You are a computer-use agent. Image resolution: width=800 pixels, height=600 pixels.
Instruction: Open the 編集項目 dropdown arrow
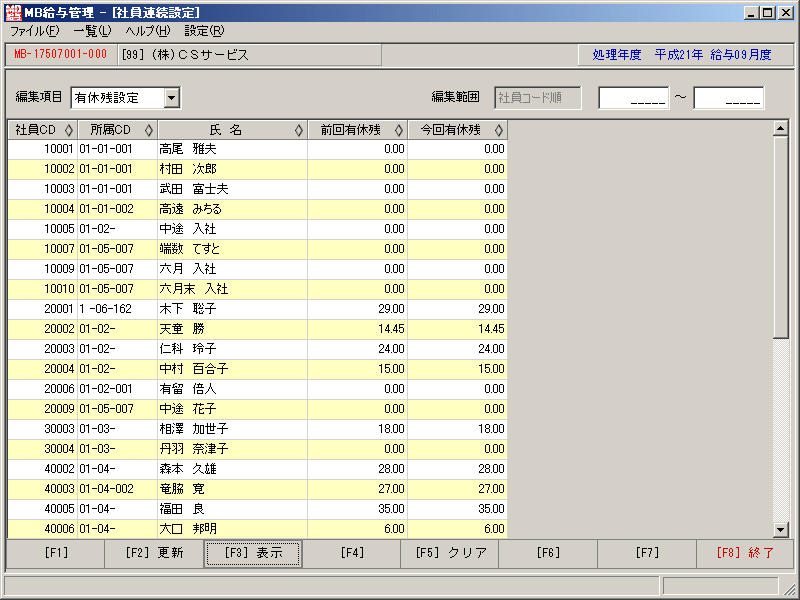pyautogui.click(x=172, y=98)
